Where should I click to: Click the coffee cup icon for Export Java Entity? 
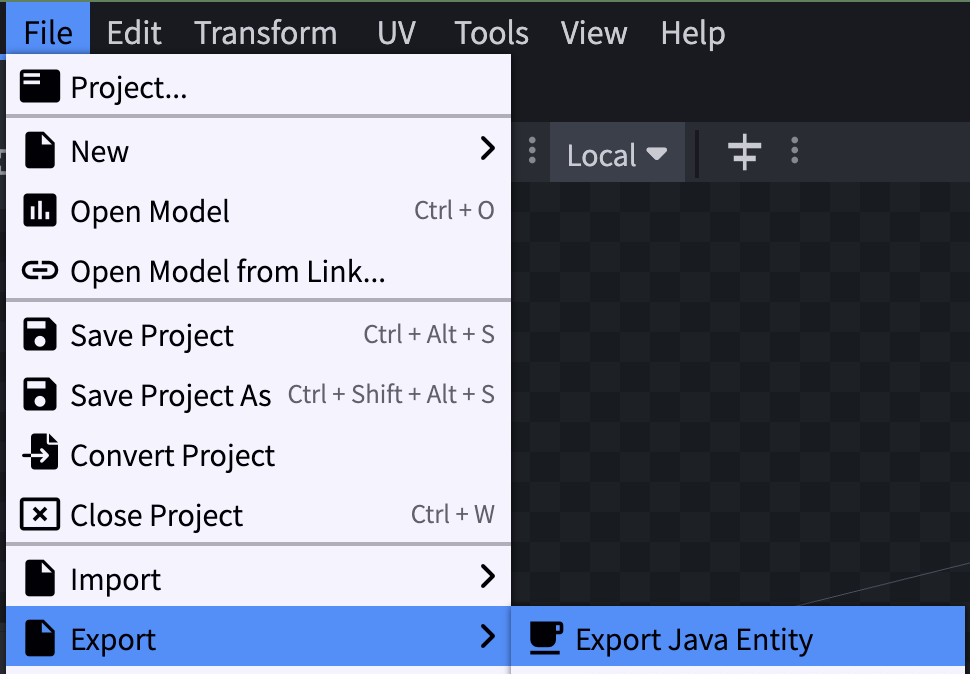pos(546,637)
